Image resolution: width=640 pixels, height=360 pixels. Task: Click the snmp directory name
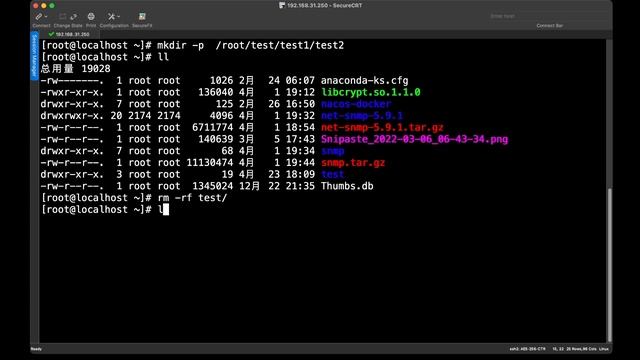click(x=332, y=151)
